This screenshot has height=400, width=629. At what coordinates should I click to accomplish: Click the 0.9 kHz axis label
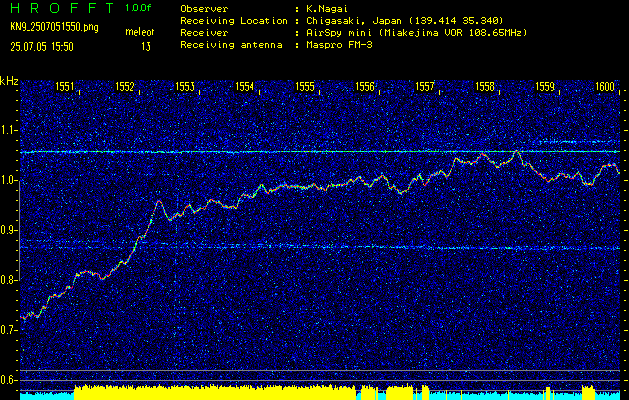[9, 230]
